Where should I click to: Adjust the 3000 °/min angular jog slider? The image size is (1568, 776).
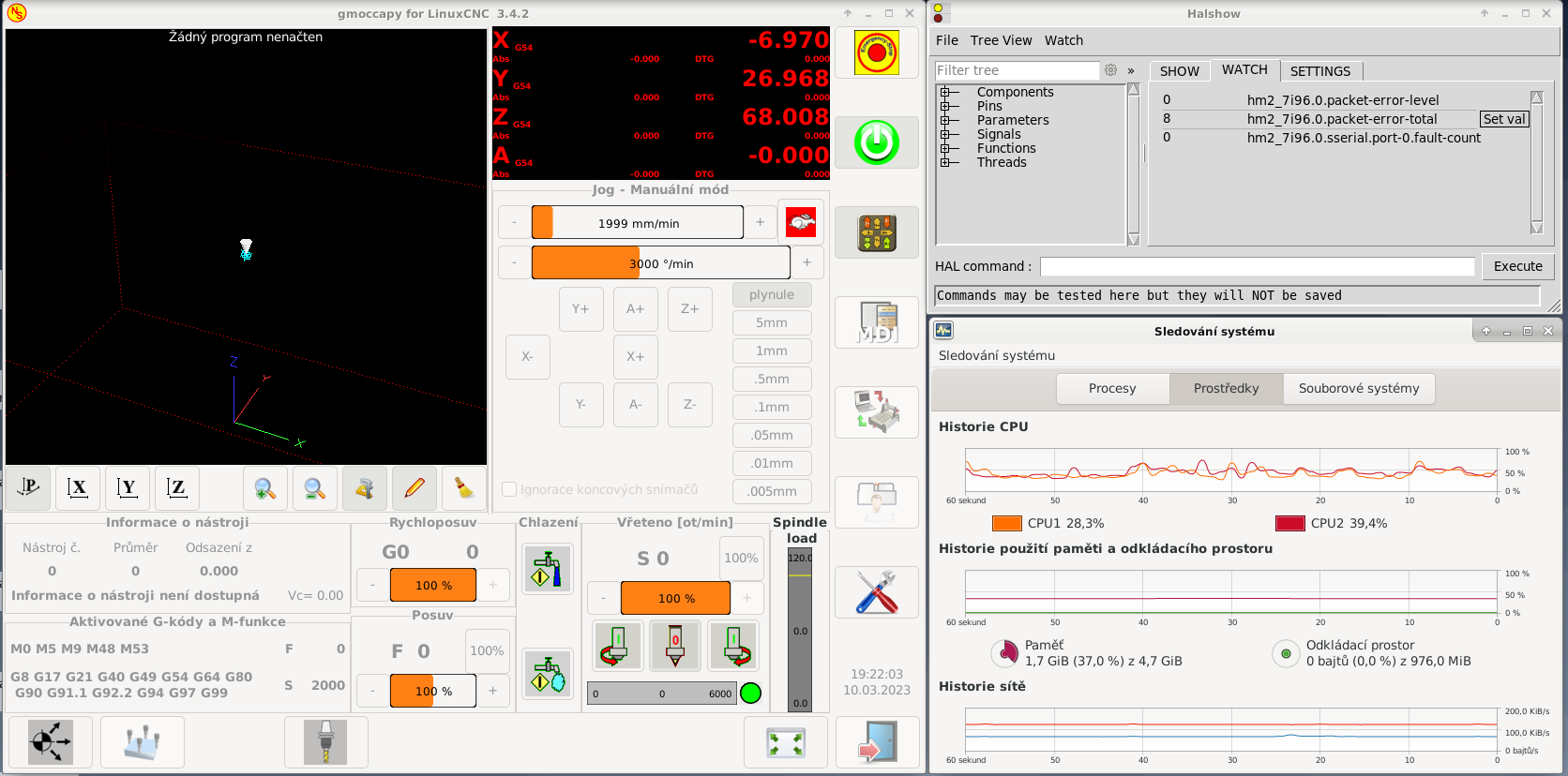coord(661,263)
